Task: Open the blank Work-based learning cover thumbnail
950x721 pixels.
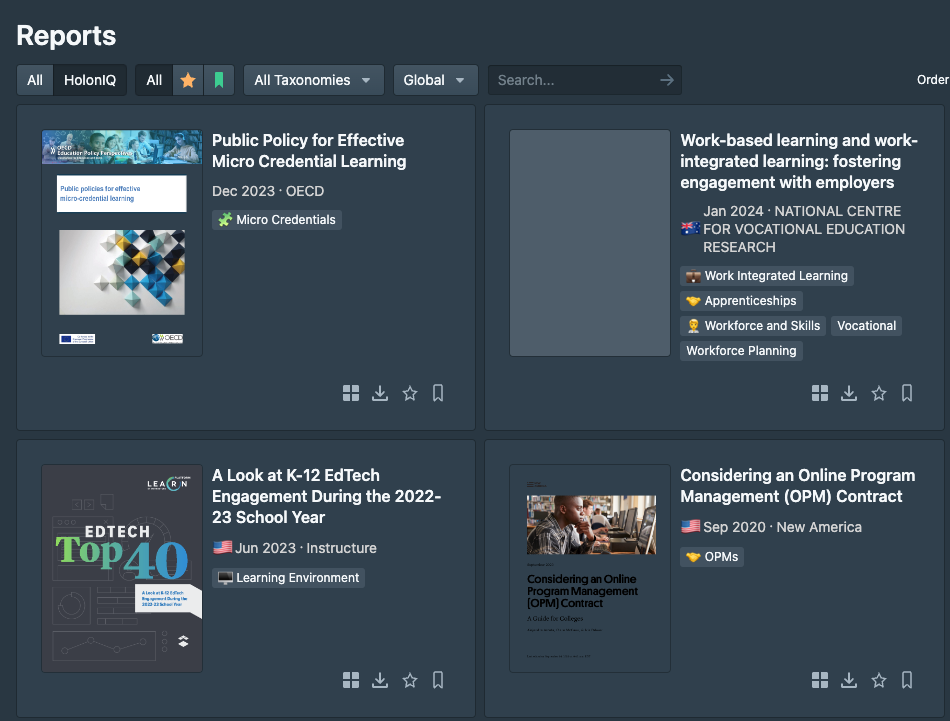Action: click(x=590, y=243)
